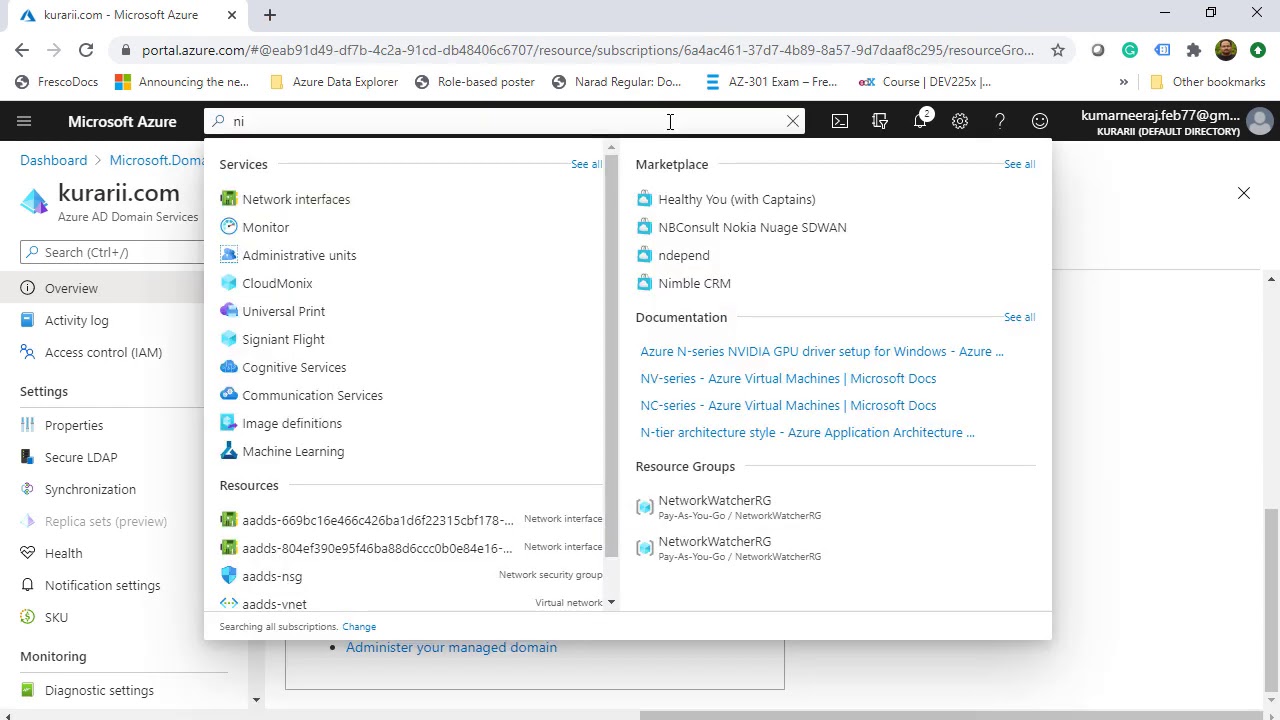Click the Administrative units icon

(x=229, y=255)
